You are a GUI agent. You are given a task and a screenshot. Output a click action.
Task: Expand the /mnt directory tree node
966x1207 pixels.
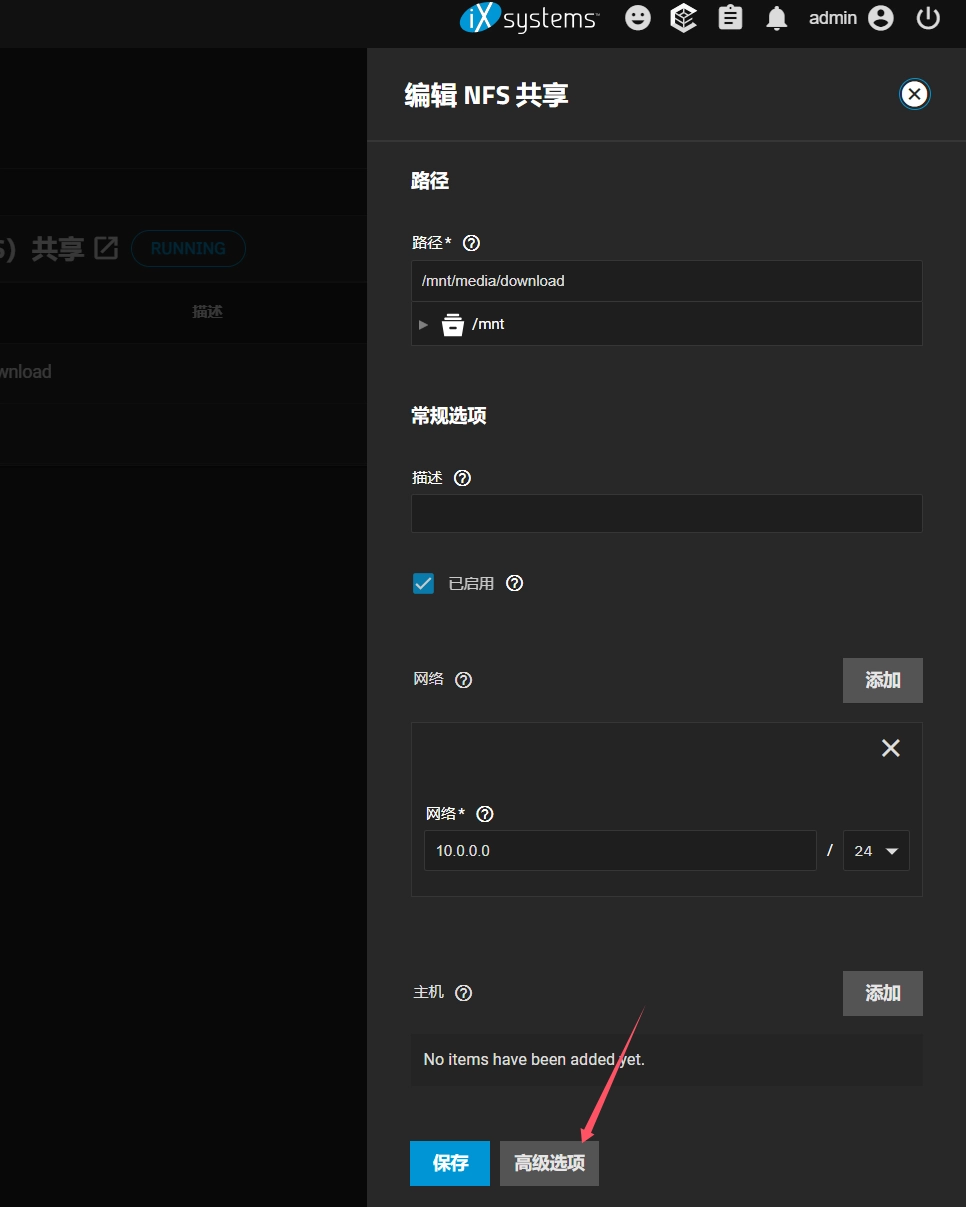(x=424, y=325)
